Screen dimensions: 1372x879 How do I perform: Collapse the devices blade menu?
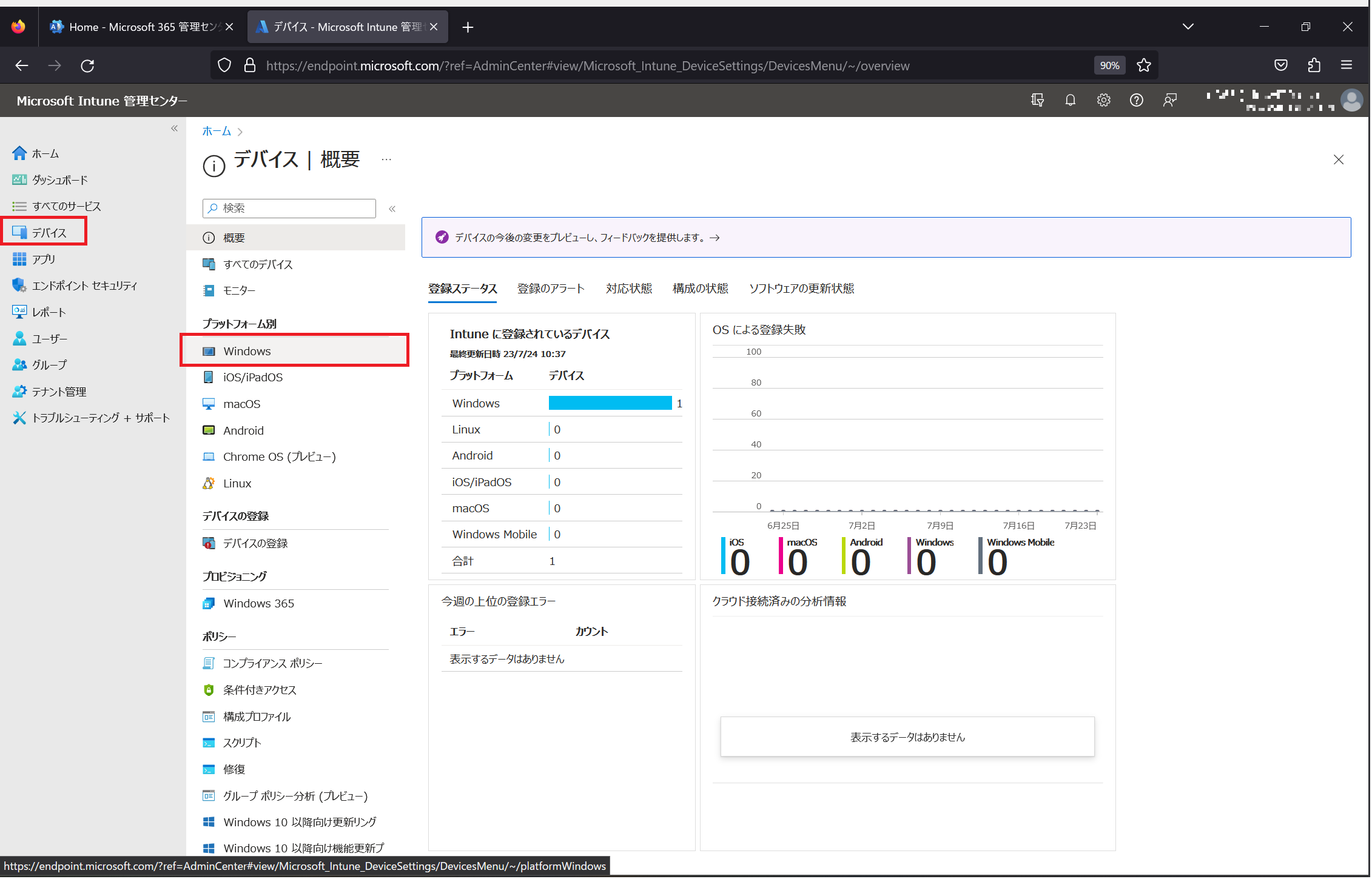click(x=393, y=209)
